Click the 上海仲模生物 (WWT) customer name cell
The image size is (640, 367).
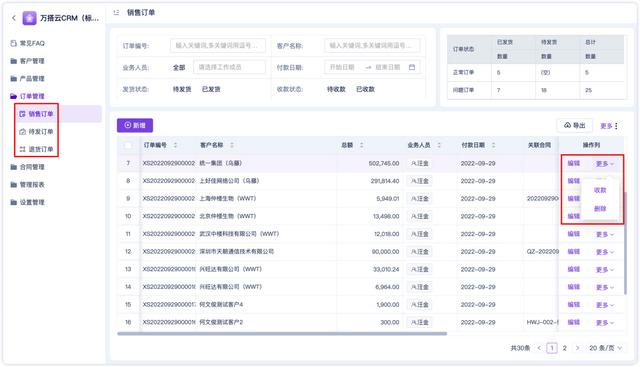click(x=227, y=198)
